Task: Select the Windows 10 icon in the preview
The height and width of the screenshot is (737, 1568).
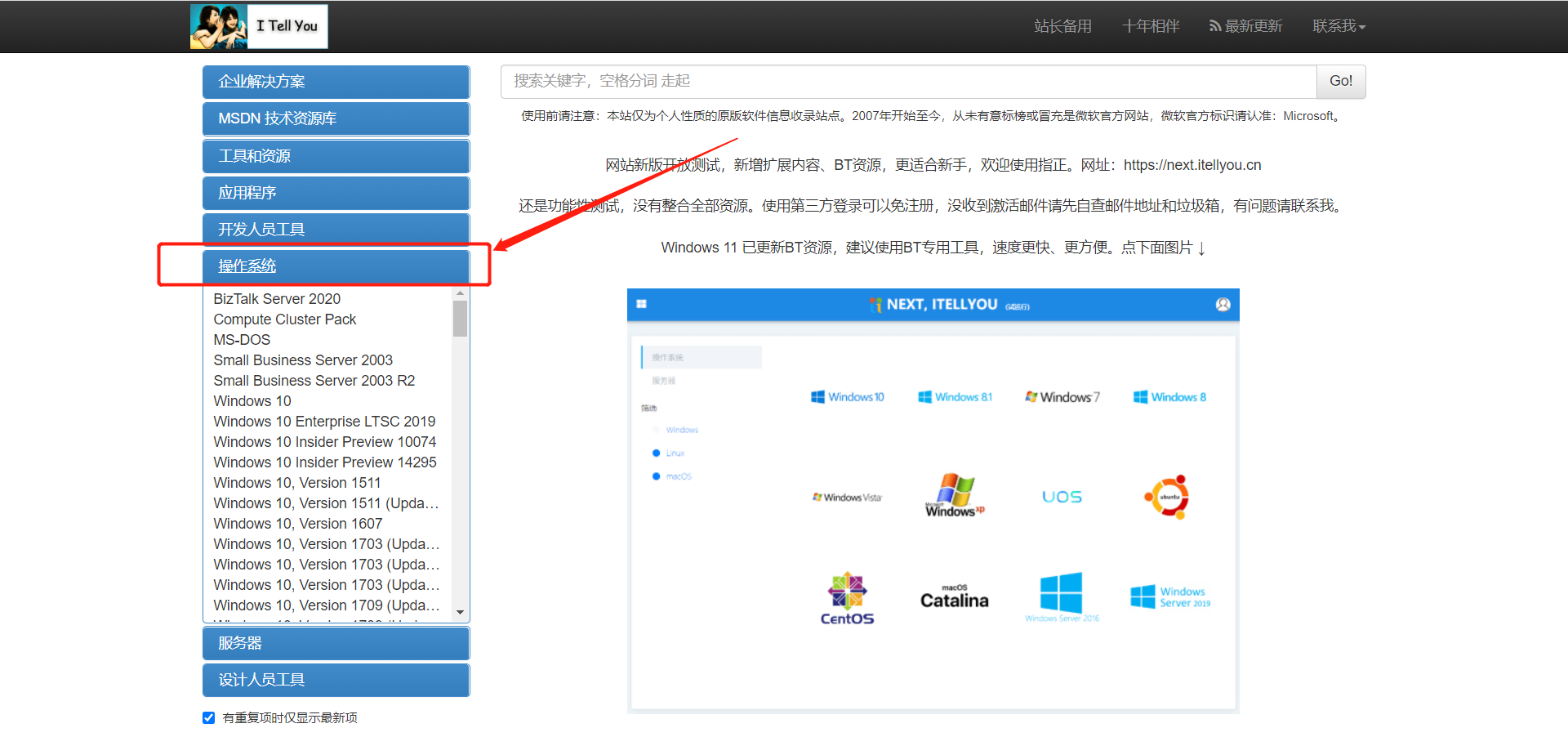Action: click(848, 397)
